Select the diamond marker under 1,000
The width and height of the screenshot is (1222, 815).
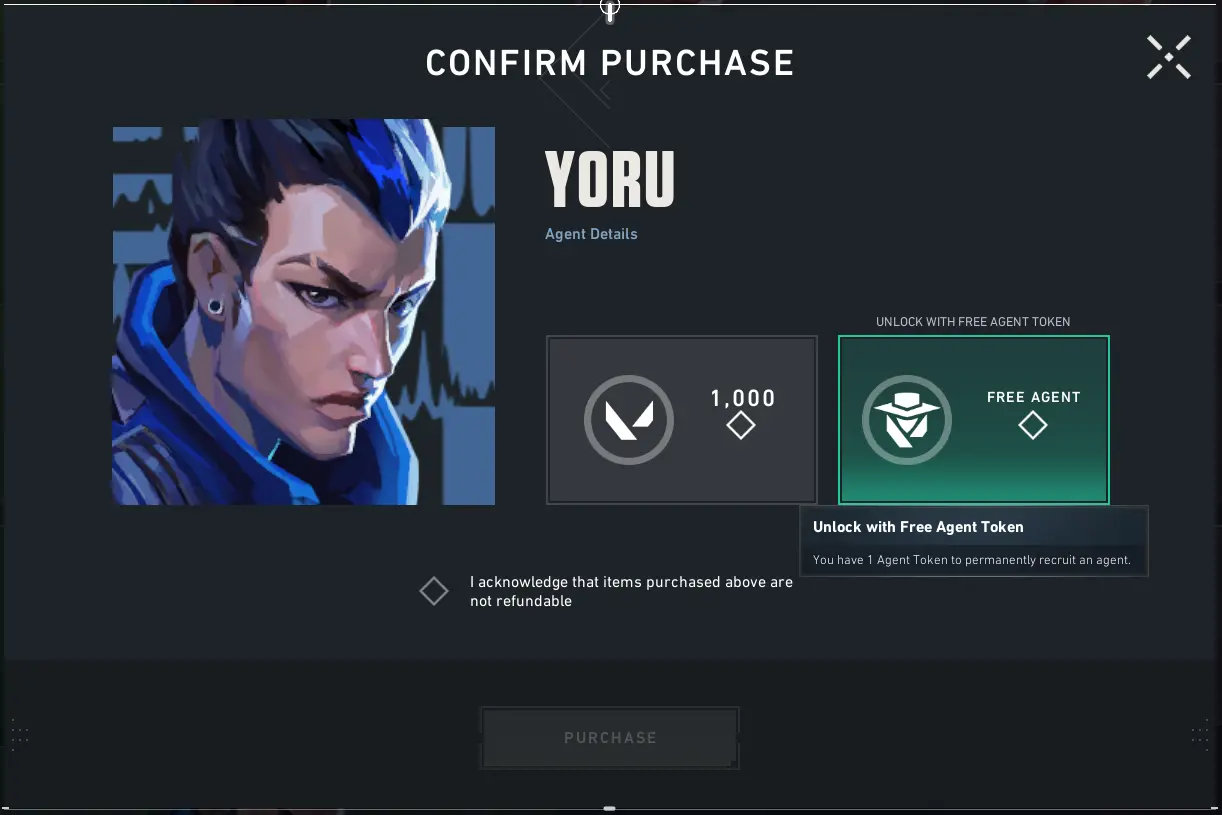point(741,426)
